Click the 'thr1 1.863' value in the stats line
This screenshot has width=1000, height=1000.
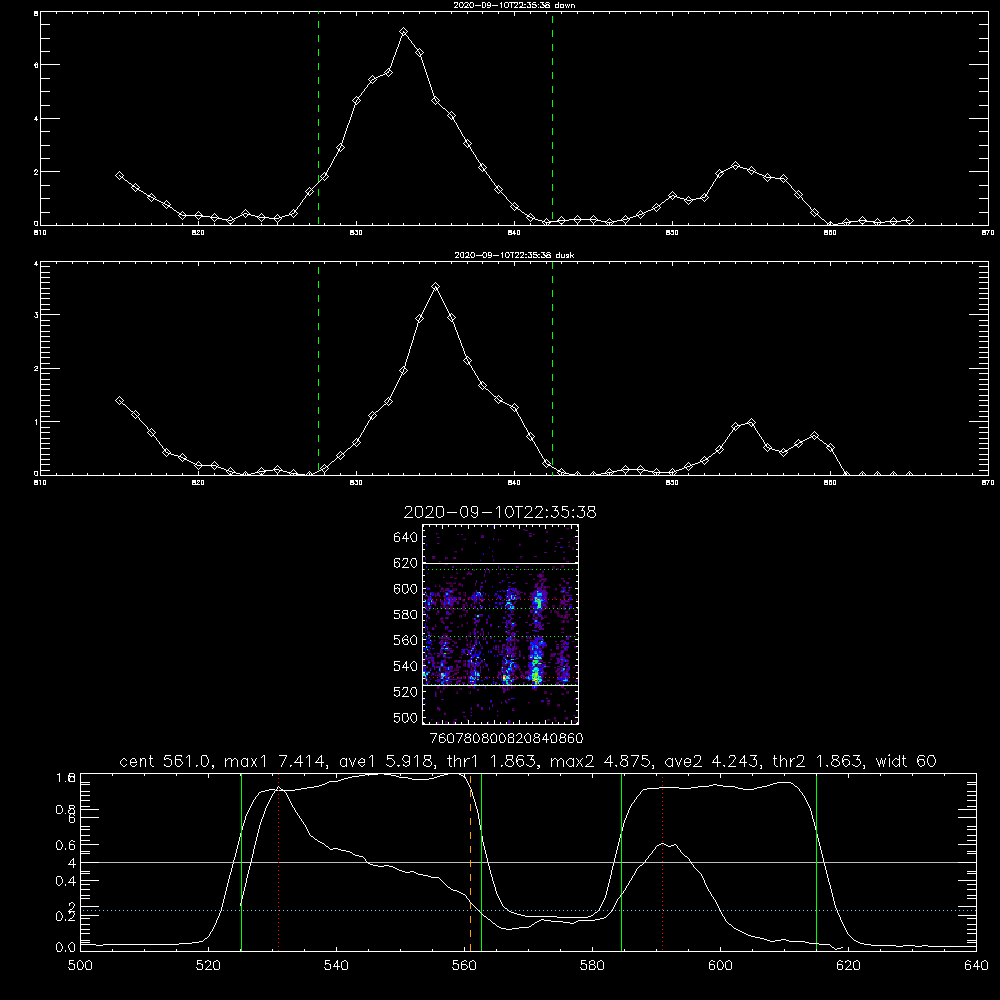490,761
